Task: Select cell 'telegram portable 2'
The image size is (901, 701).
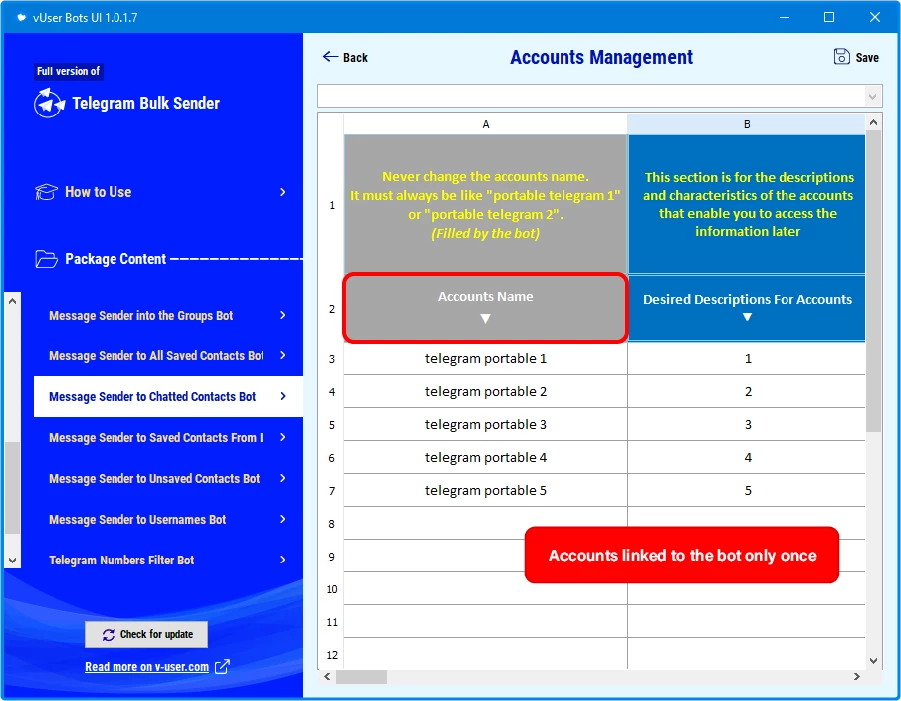Action: coord(486,392)
